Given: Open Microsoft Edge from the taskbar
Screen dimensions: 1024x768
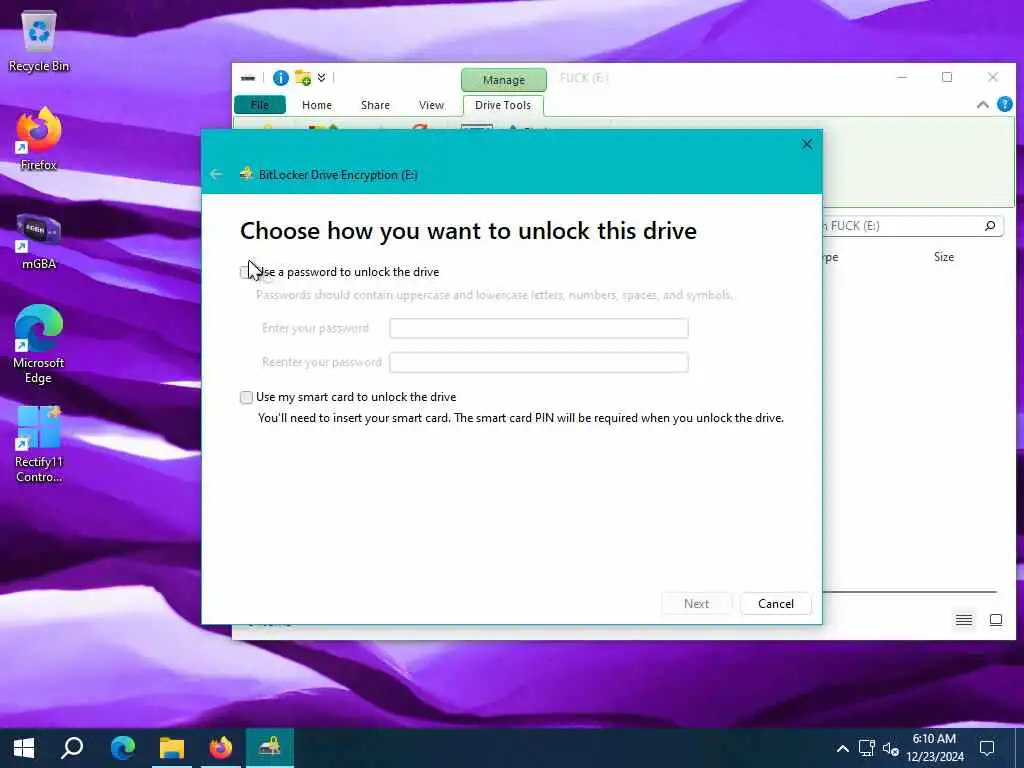Looking at the screenshot, I should (x=122, y=748).
